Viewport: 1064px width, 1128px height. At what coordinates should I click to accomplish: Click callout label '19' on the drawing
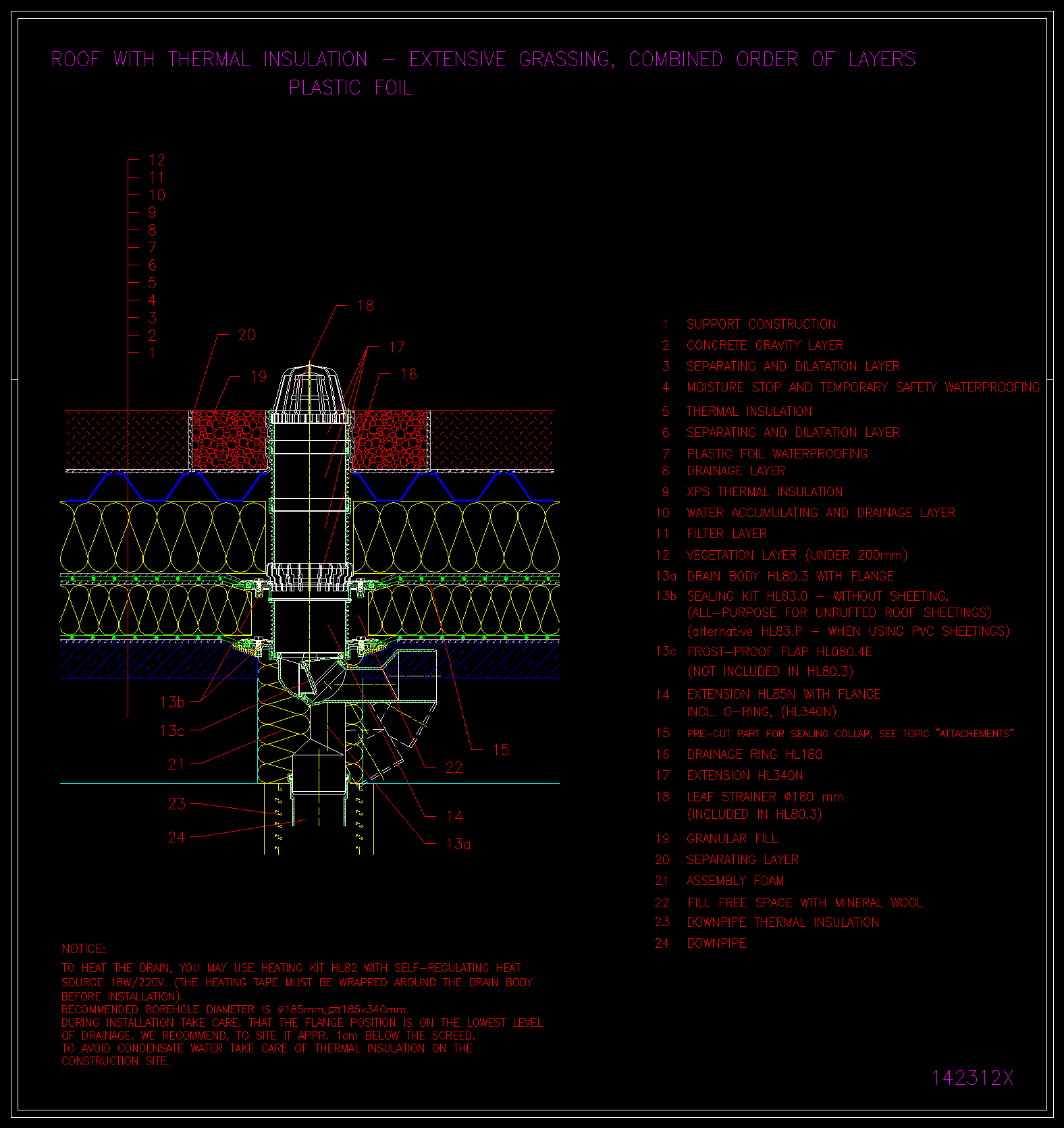coord(259,377)
